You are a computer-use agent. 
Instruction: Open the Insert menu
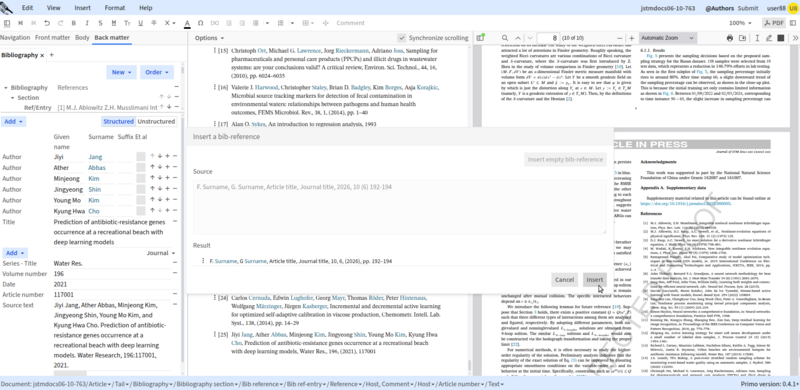[x=83, y=8]
